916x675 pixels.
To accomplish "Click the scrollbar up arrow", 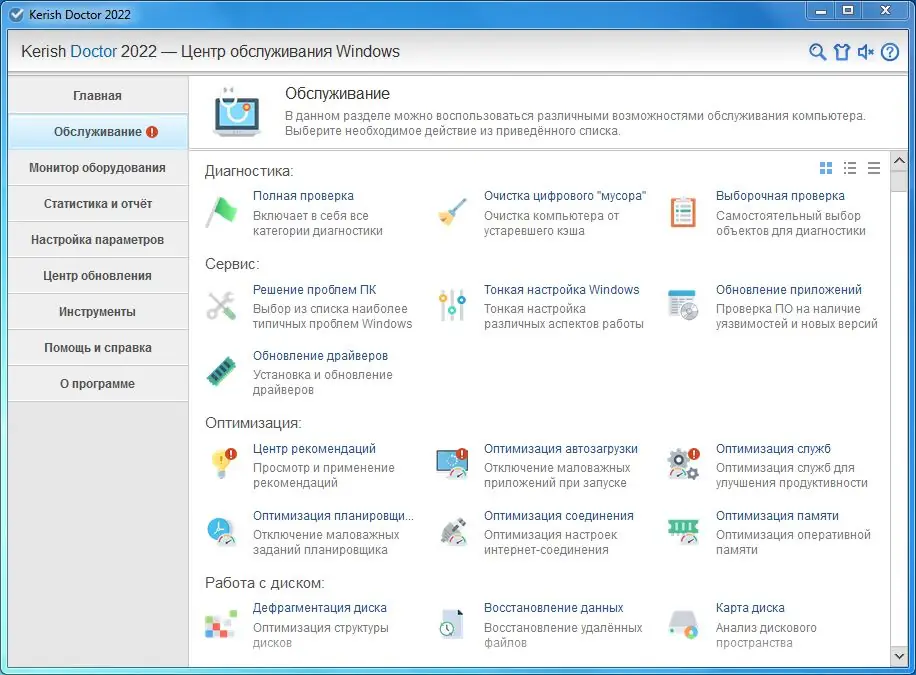I will [x=899, y=160].
